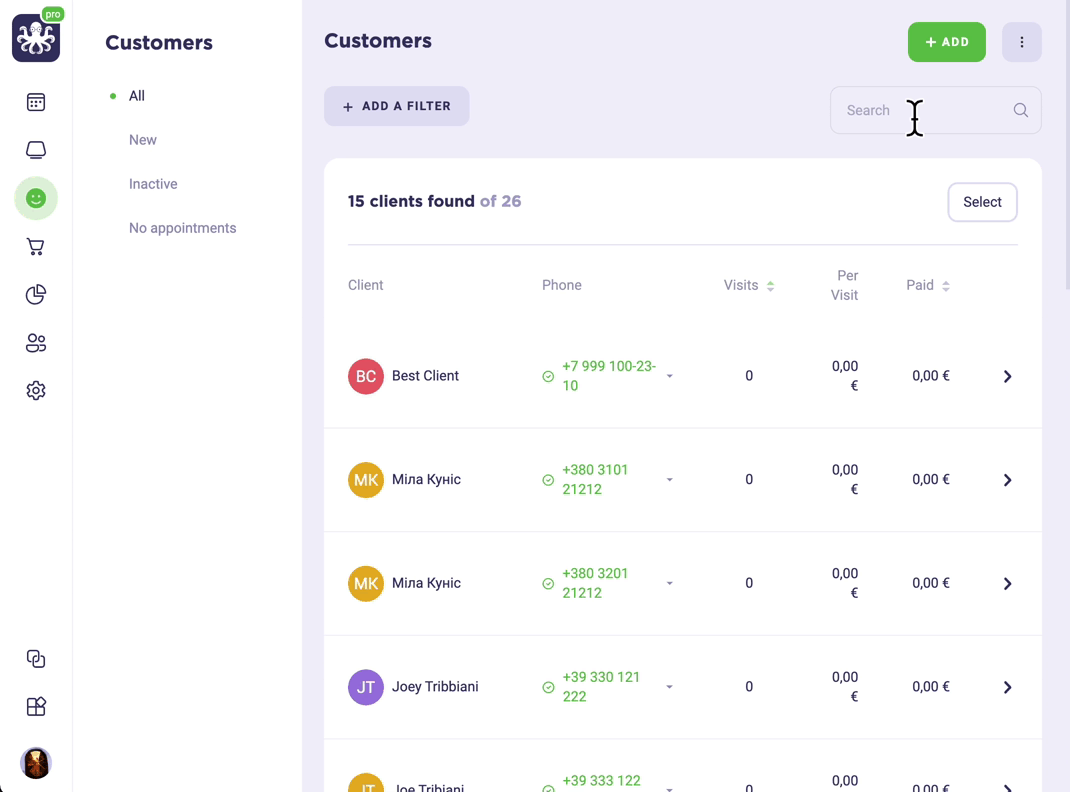Image resolution: width=1070 pixels, height=792 pixels.
Task: Click the user profile avatar
Action: (x=35, y=763)
